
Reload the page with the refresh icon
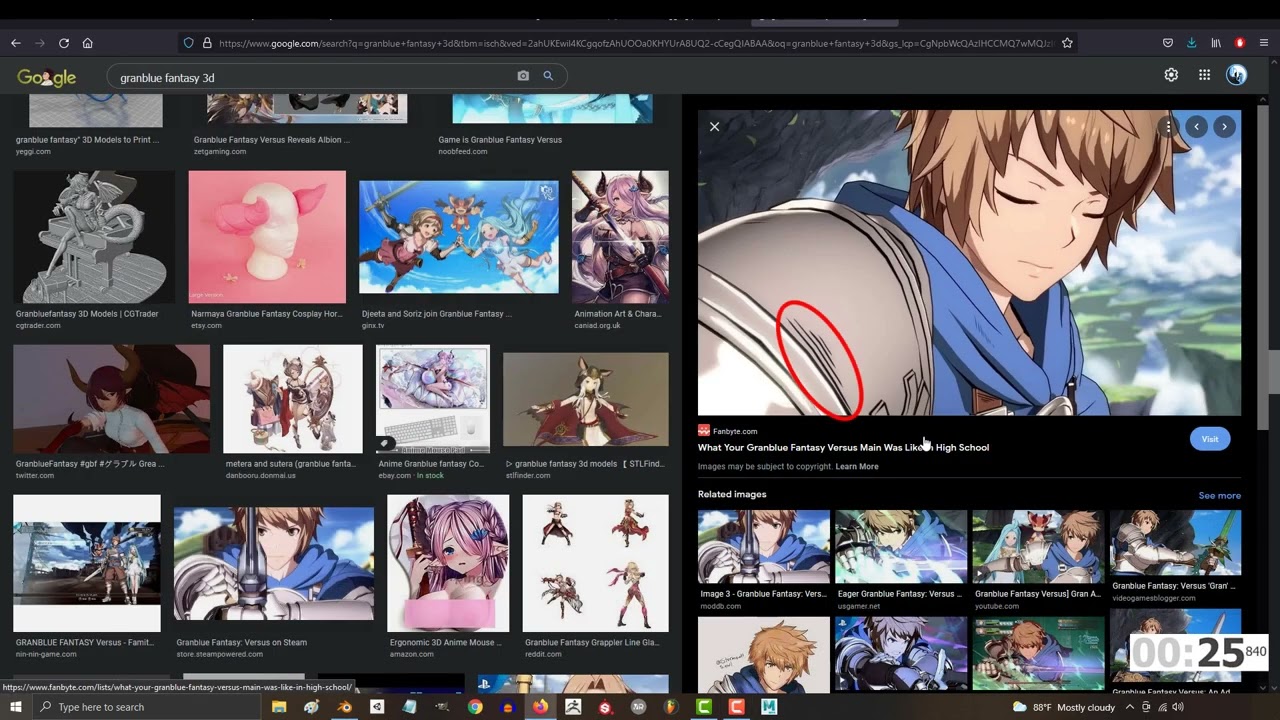click(64, 43)
